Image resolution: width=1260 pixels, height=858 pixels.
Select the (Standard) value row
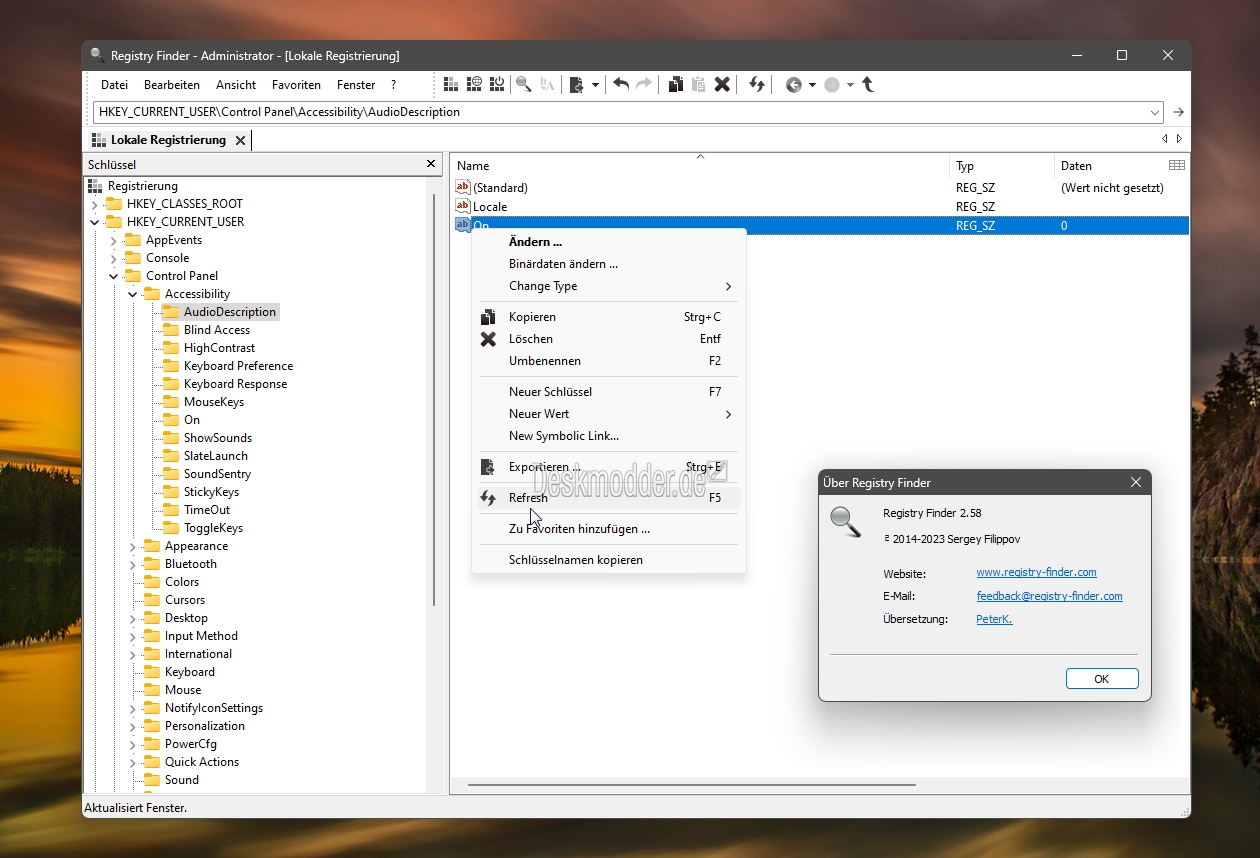(820, 188)
